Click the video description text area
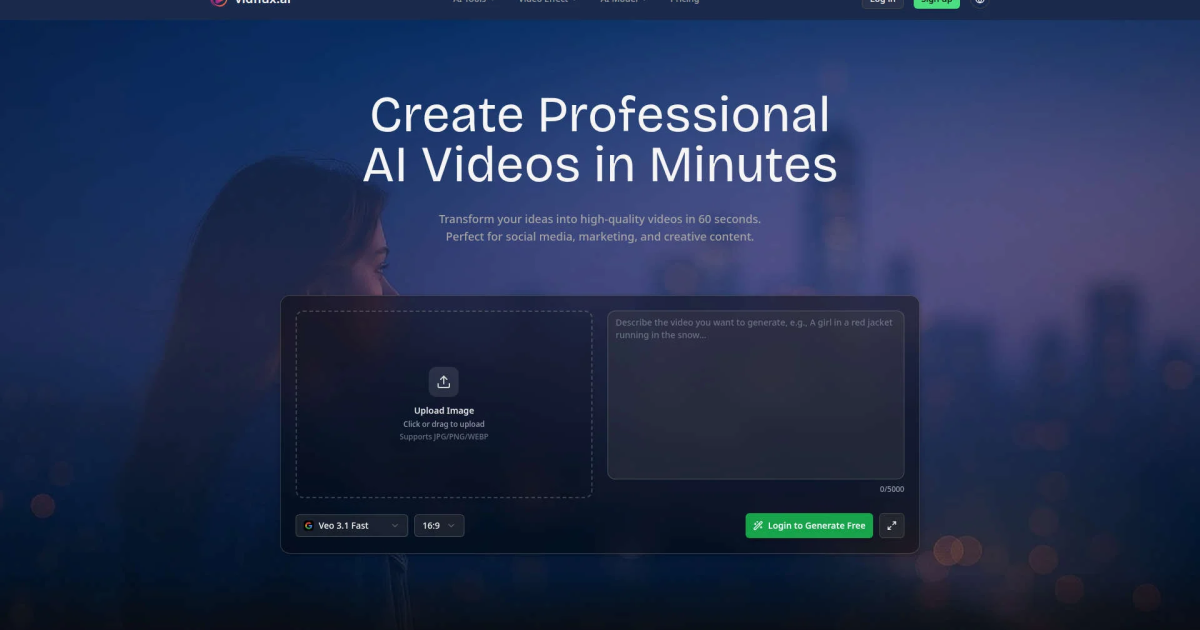1200x630 pixels. 756,395
